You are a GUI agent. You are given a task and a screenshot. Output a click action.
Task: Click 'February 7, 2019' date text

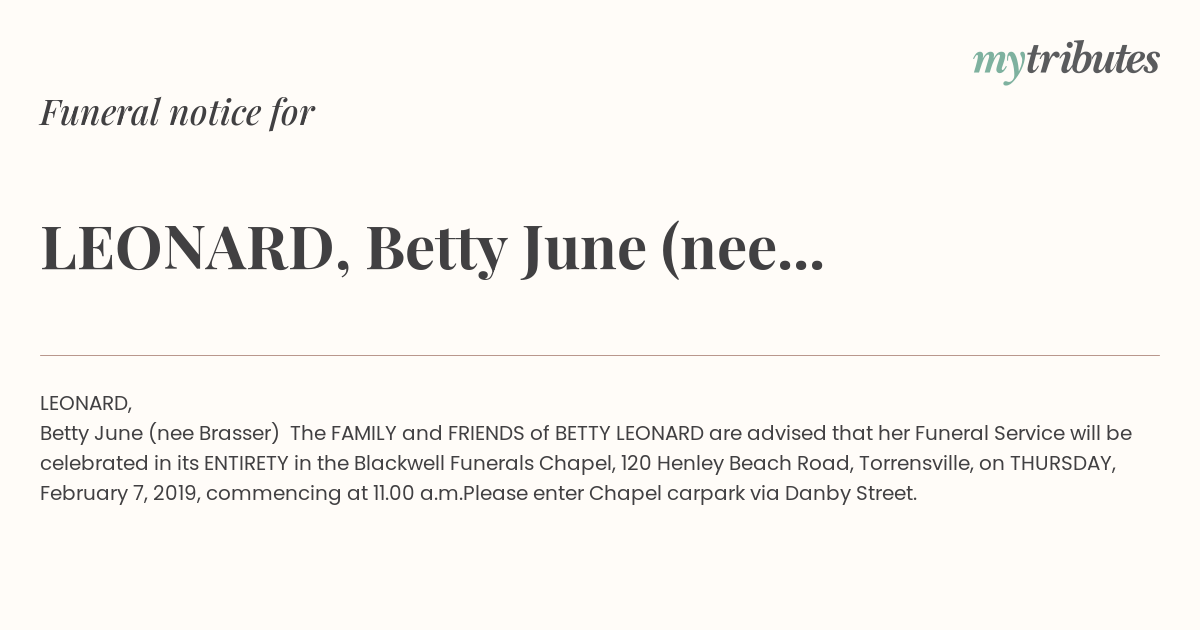click(117, 493)
